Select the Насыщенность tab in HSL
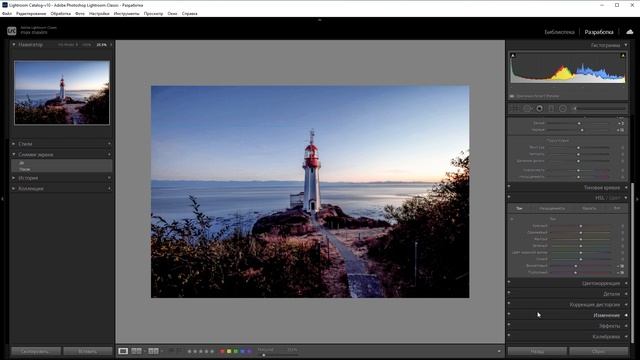Screen dimensions: 640x360 (552, 208)
